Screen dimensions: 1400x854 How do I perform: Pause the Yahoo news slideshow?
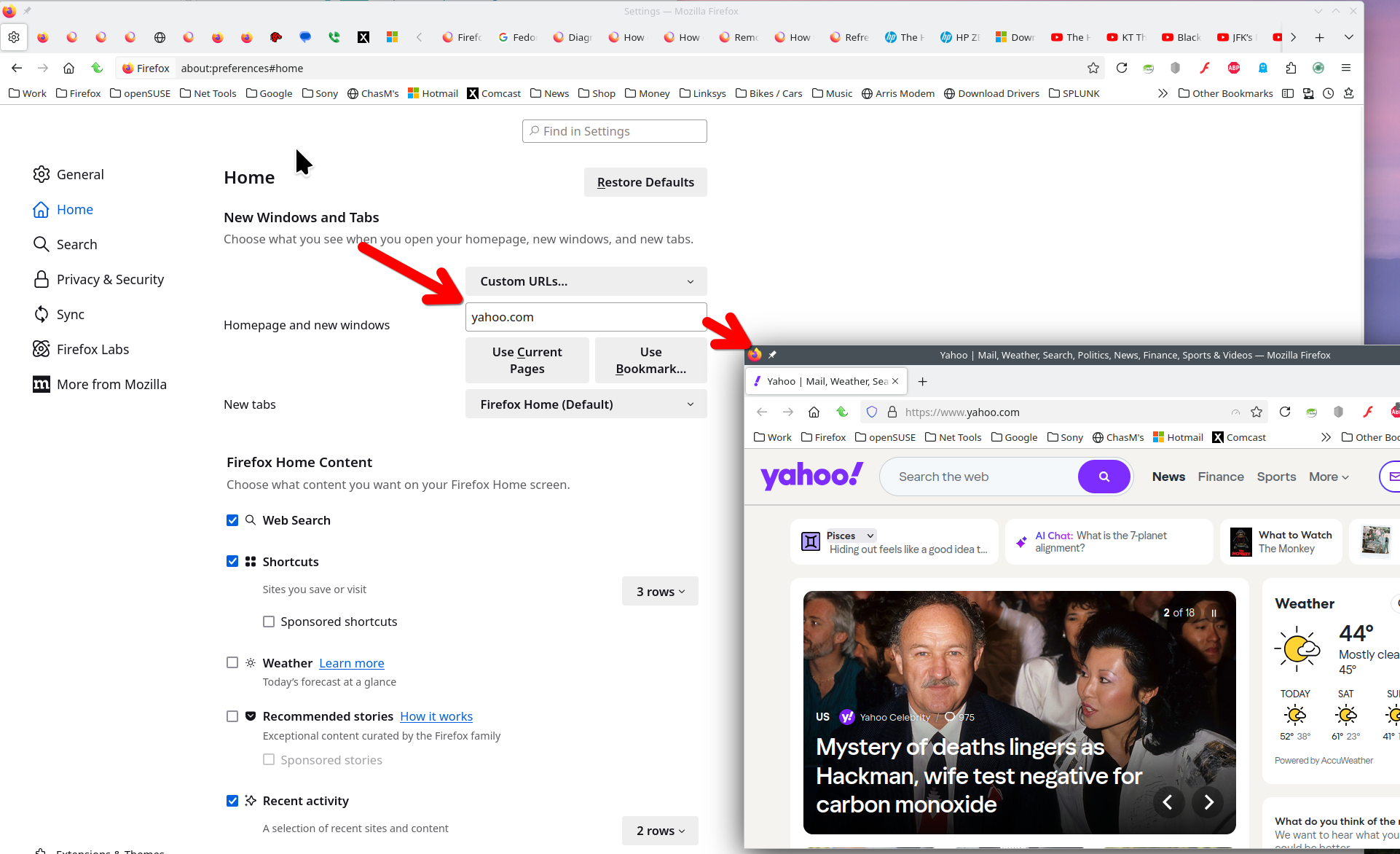(x=1214, y=613)
